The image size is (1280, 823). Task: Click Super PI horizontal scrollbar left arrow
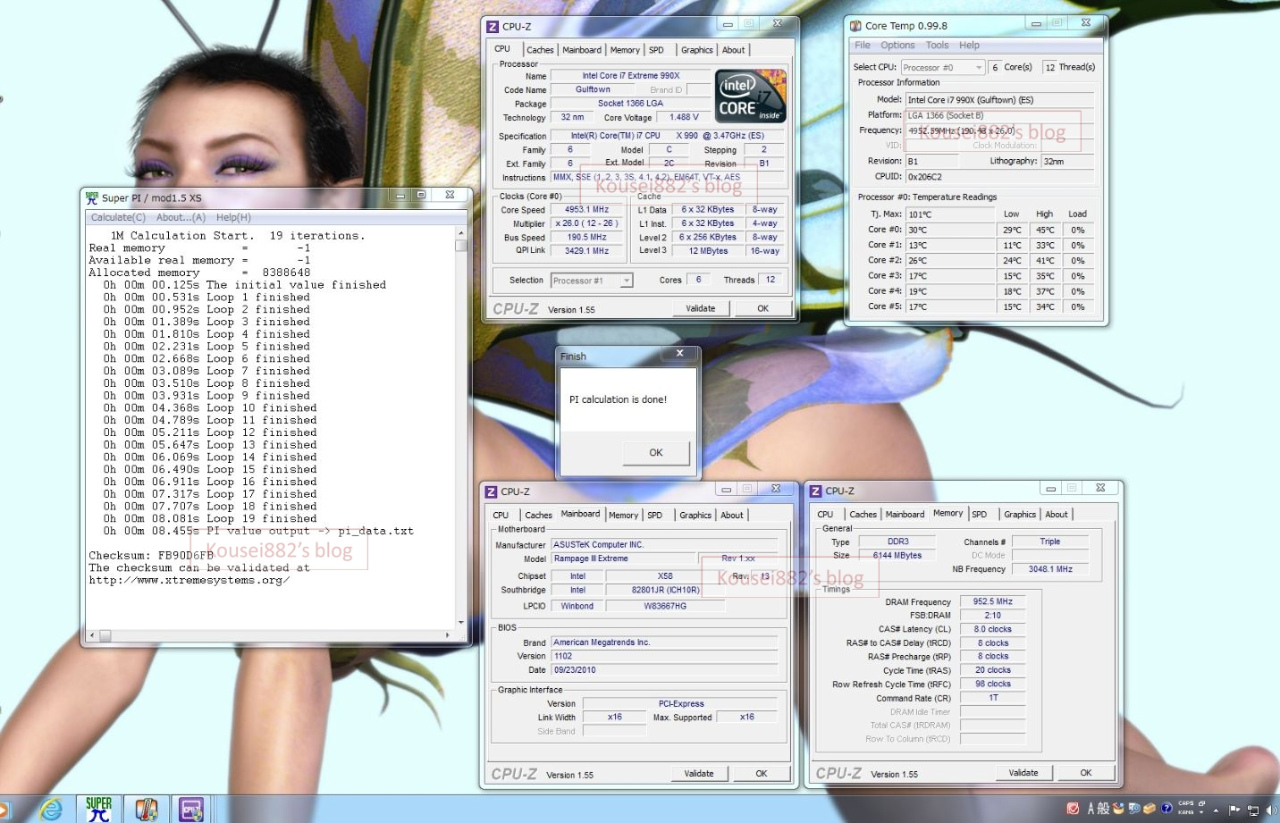coord(92,635)
